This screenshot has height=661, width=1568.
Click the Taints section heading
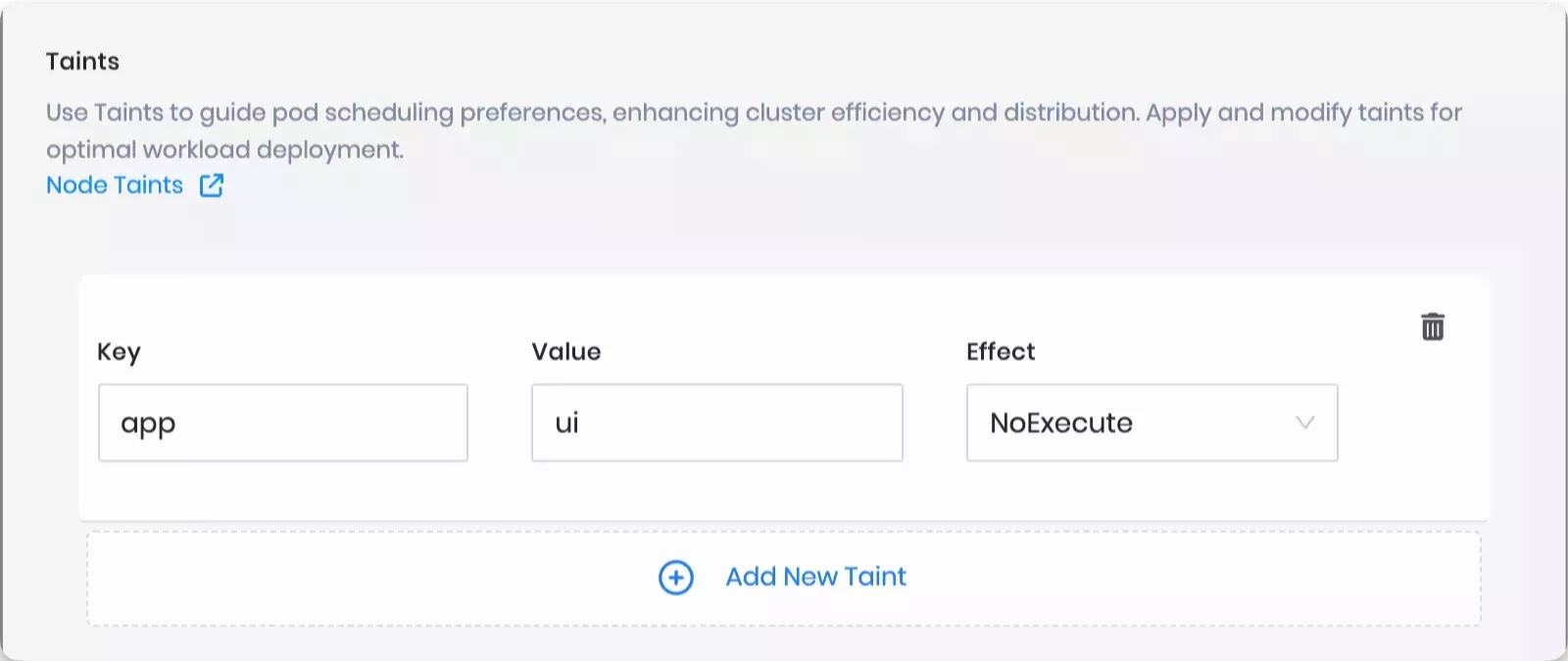82,61
